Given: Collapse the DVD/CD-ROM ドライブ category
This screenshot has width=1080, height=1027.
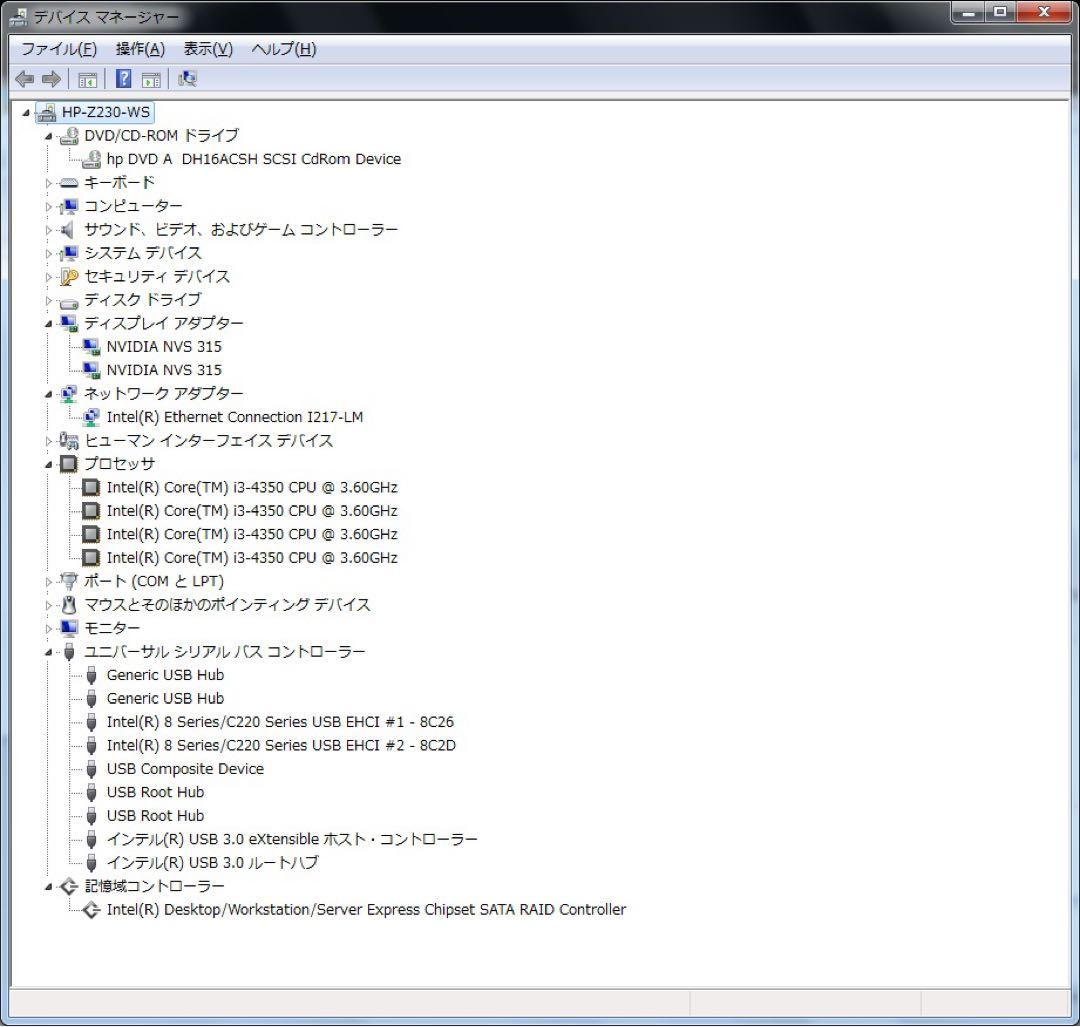Looking at the screenshot, I should coord(49,136).
